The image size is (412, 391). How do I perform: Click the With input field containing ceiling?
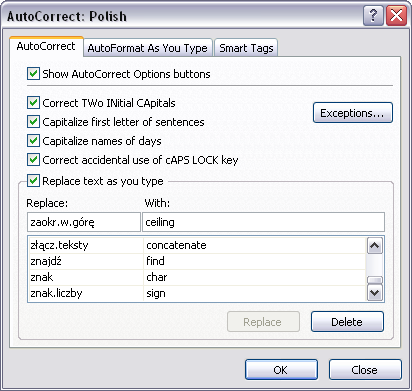point(263,222)
